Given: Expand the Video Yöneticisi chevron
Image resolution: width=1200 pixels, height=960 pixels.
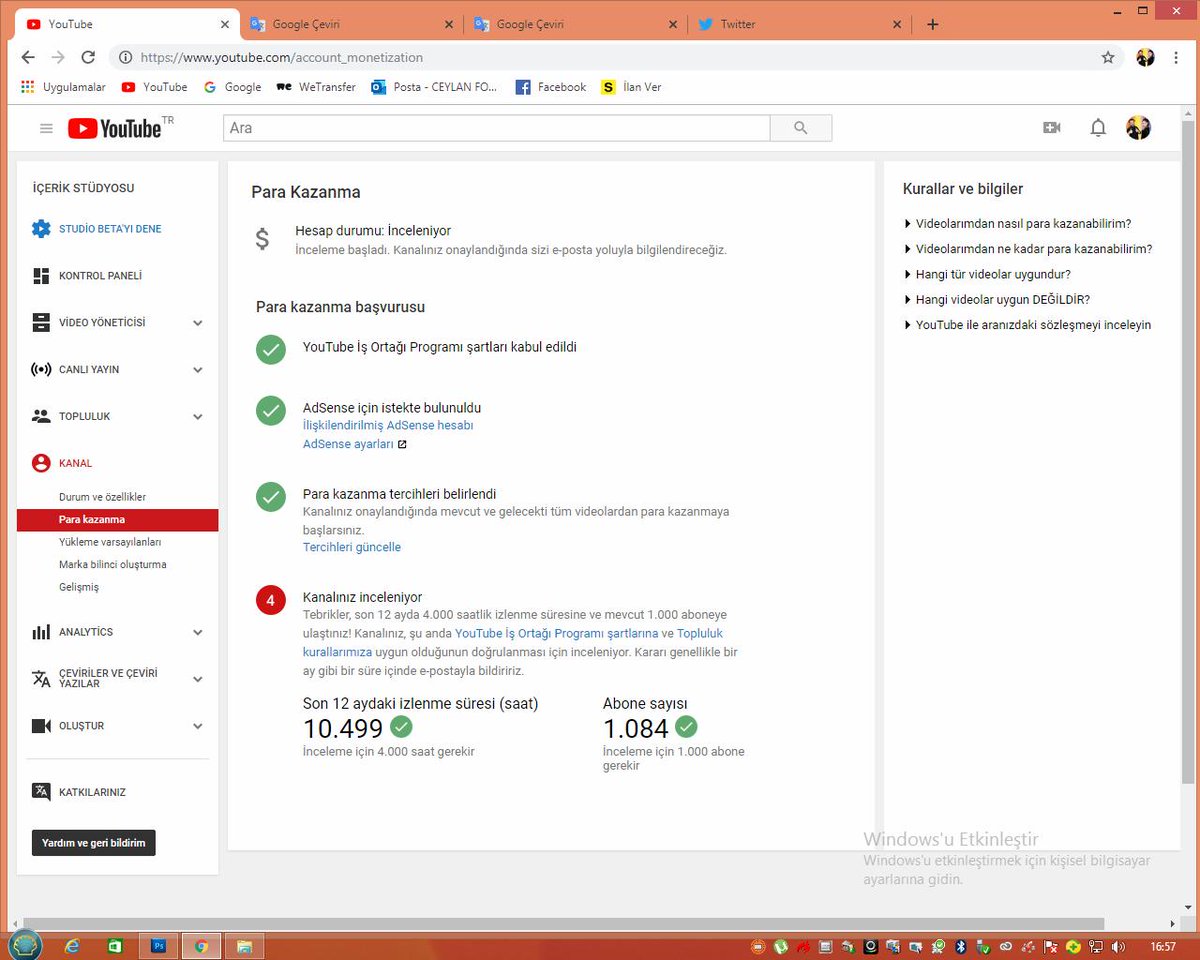Looking at the screenshot, I should tap(198, 323).
